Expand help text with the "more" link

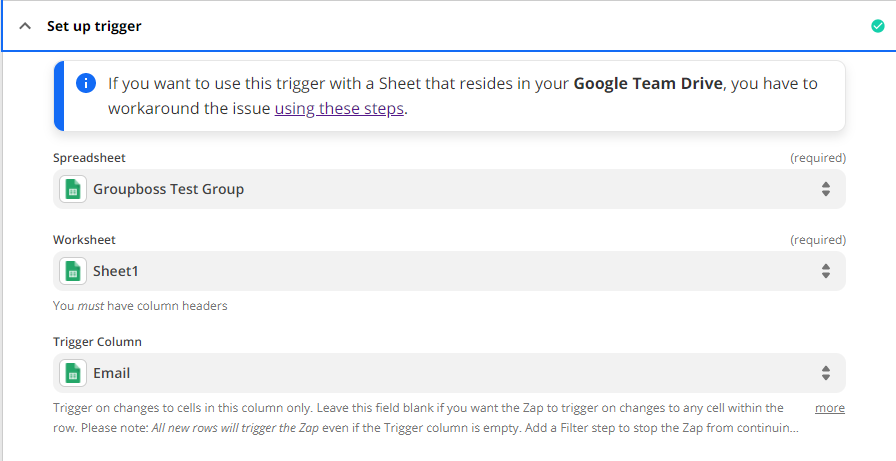tap(829, 408)
